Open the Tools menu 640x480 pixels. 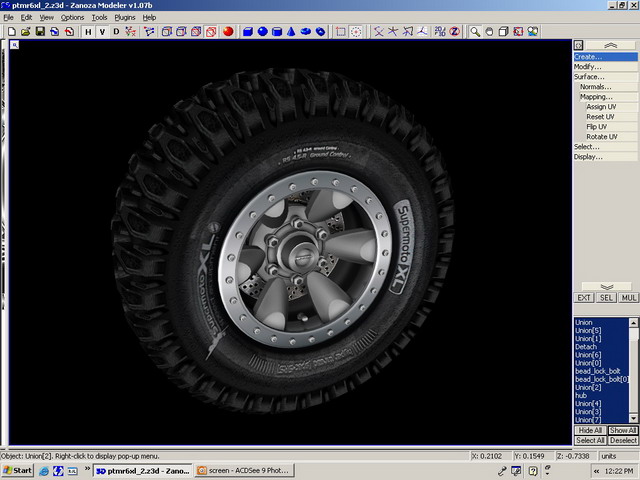99,17
